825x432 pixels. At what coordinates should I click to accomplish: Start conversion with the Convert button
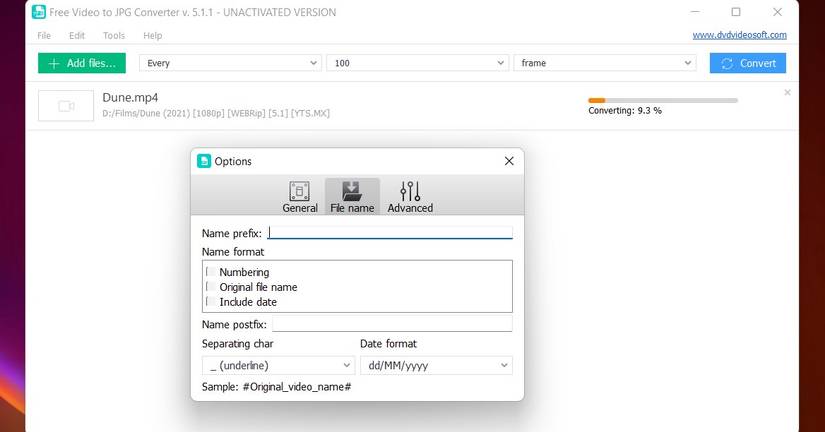(x=748, y=63)
